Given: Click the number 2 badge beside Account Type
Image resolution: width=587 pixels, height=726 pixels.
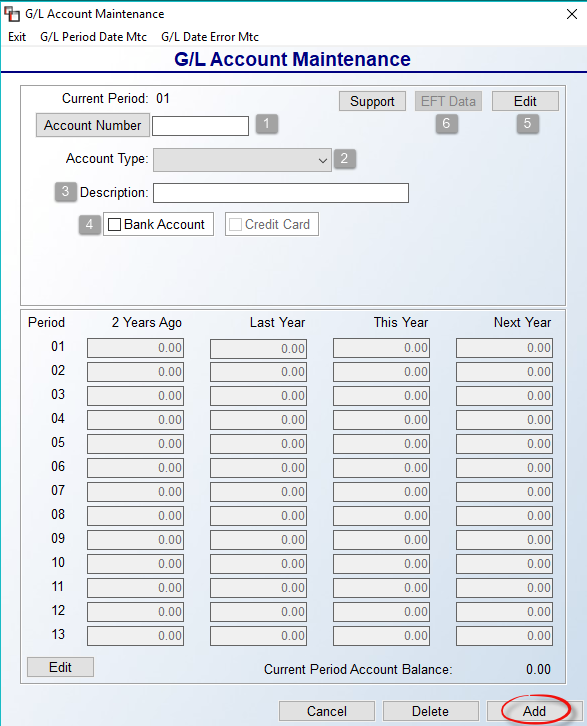Looking at the screenshot, I should pos(344,159).
